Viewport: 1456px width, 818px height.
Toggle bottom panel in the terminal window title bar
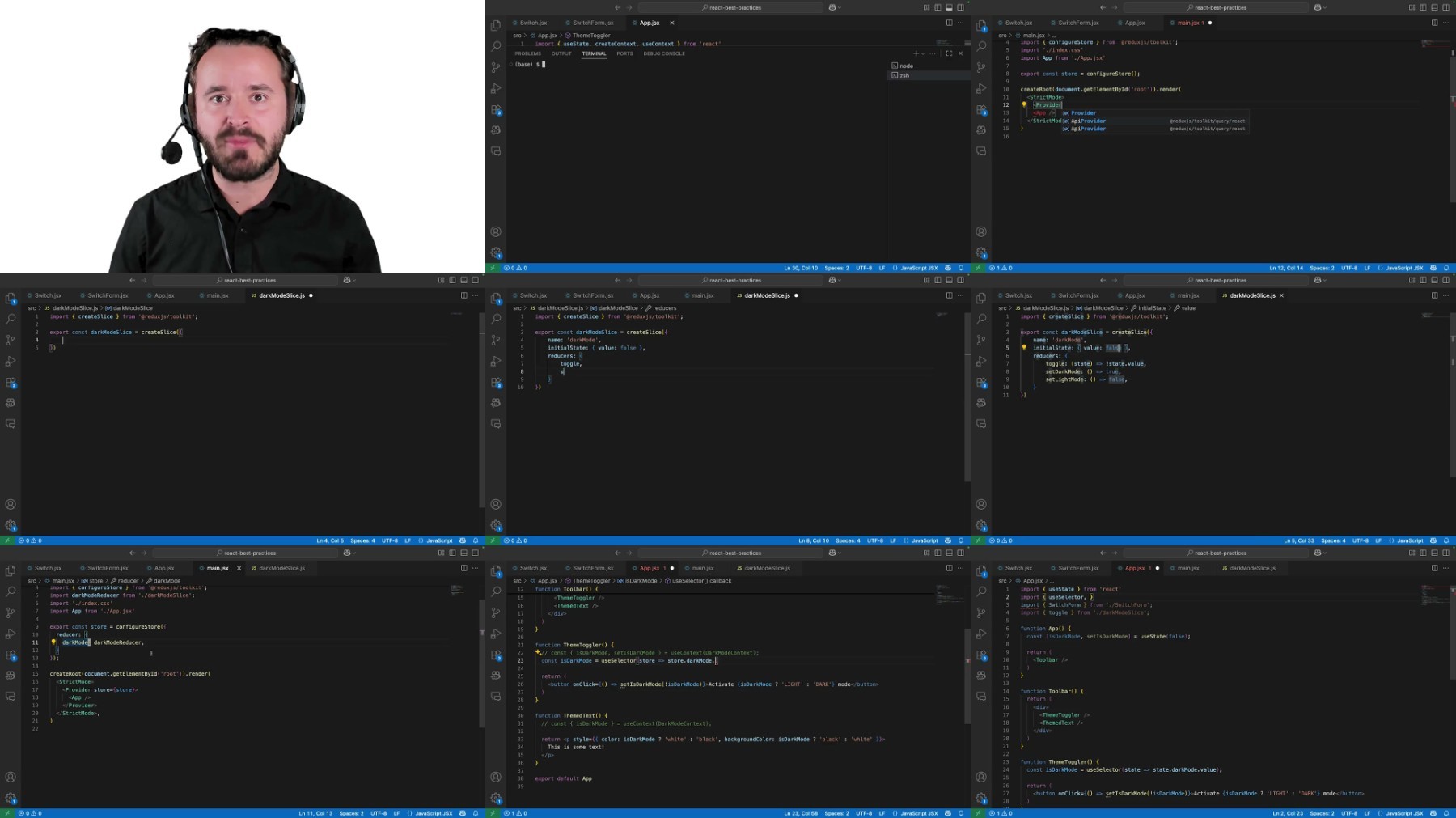949,7
